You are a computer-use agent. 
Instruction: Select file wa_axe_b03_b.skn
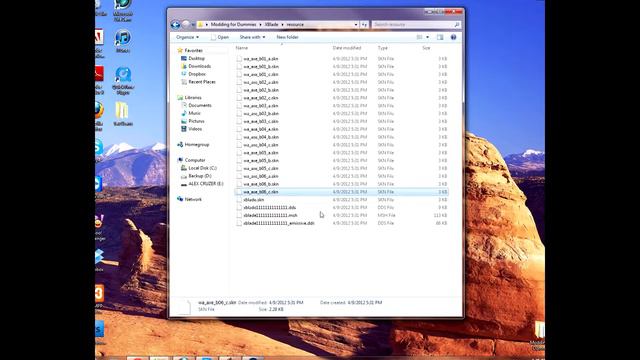click(261, 113)
